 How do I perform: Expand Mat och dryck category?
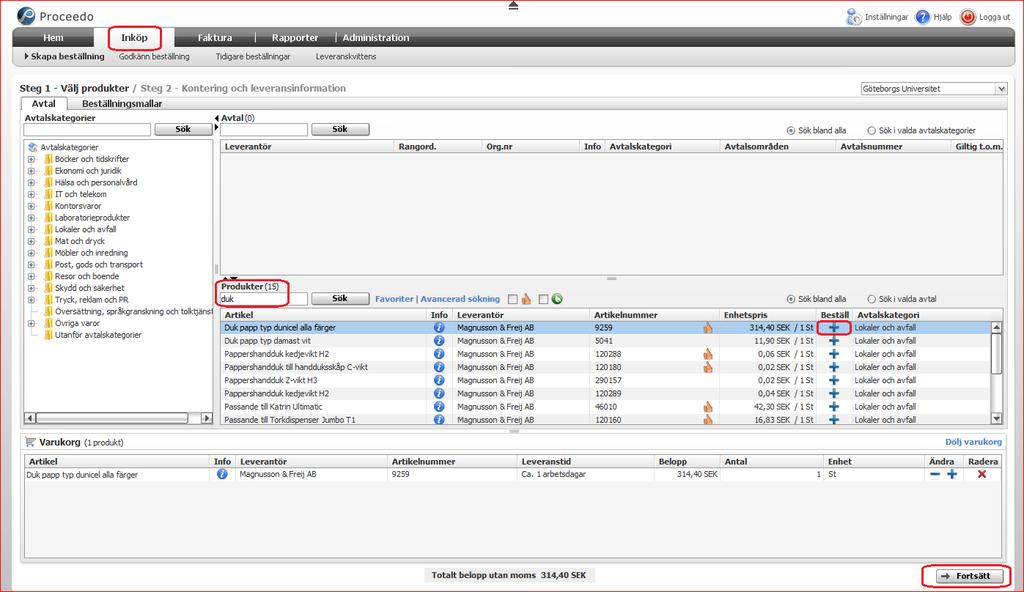31,241
